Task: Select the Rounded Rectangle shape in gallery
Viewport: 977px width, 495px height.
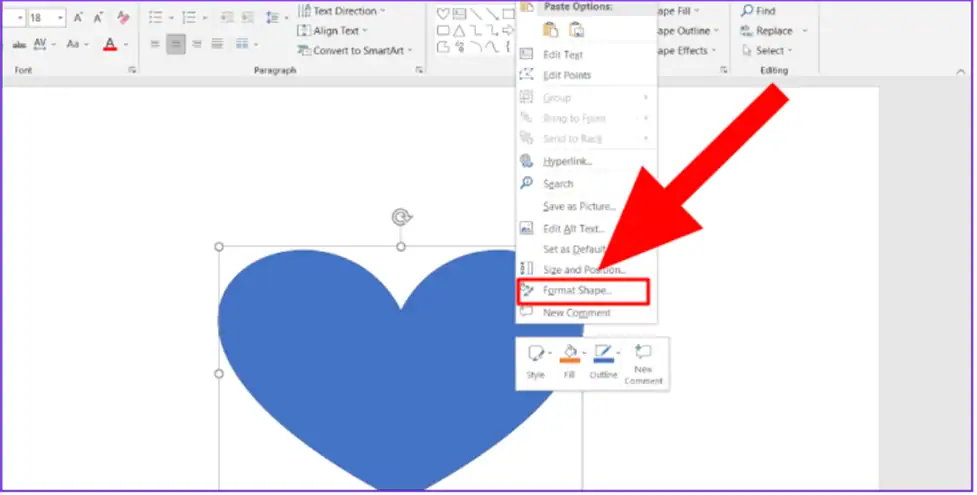Action: click(x=443, y=31)
